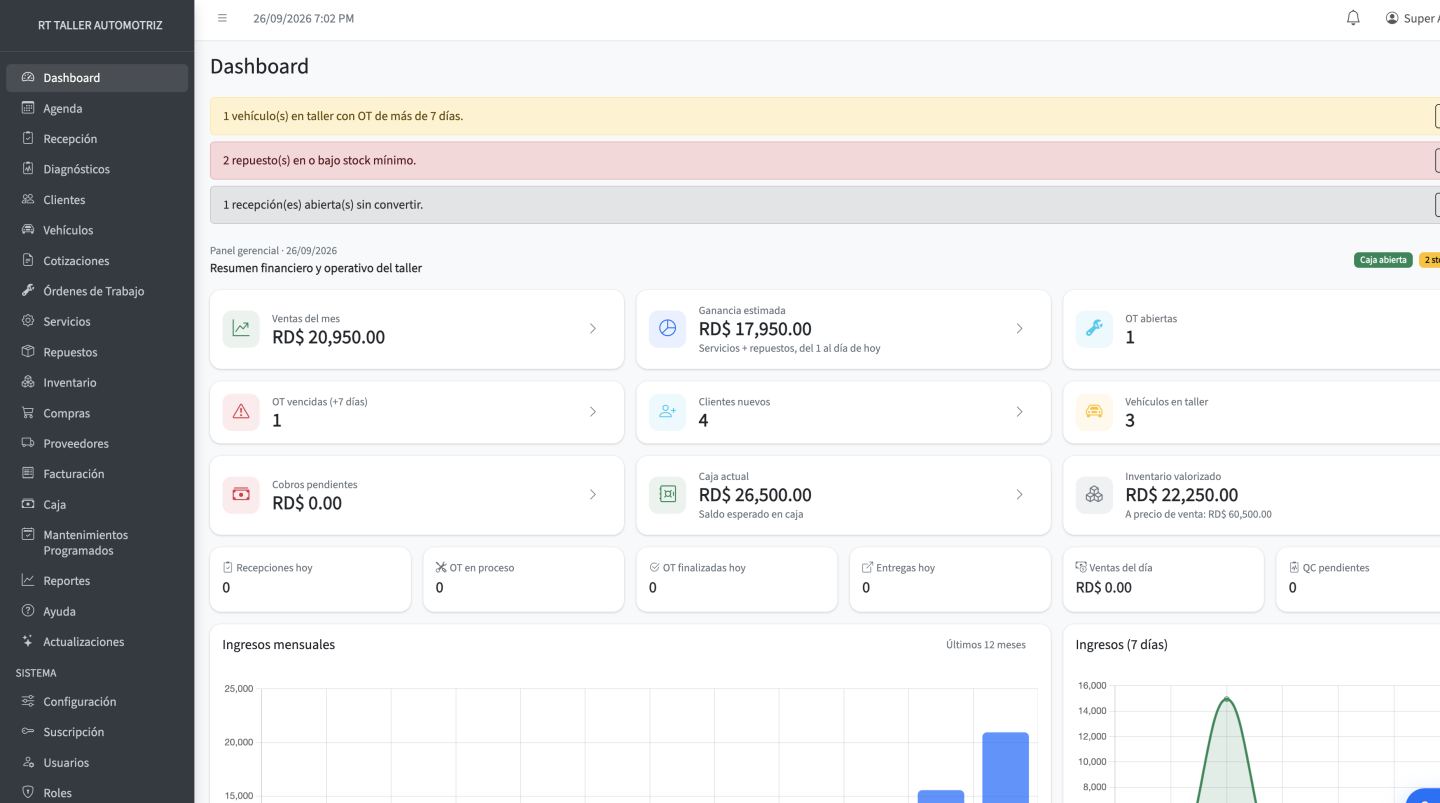Click the low stock repuestos alert banner
This screenshot has height=803, width=1440.
tap(825, 160)
